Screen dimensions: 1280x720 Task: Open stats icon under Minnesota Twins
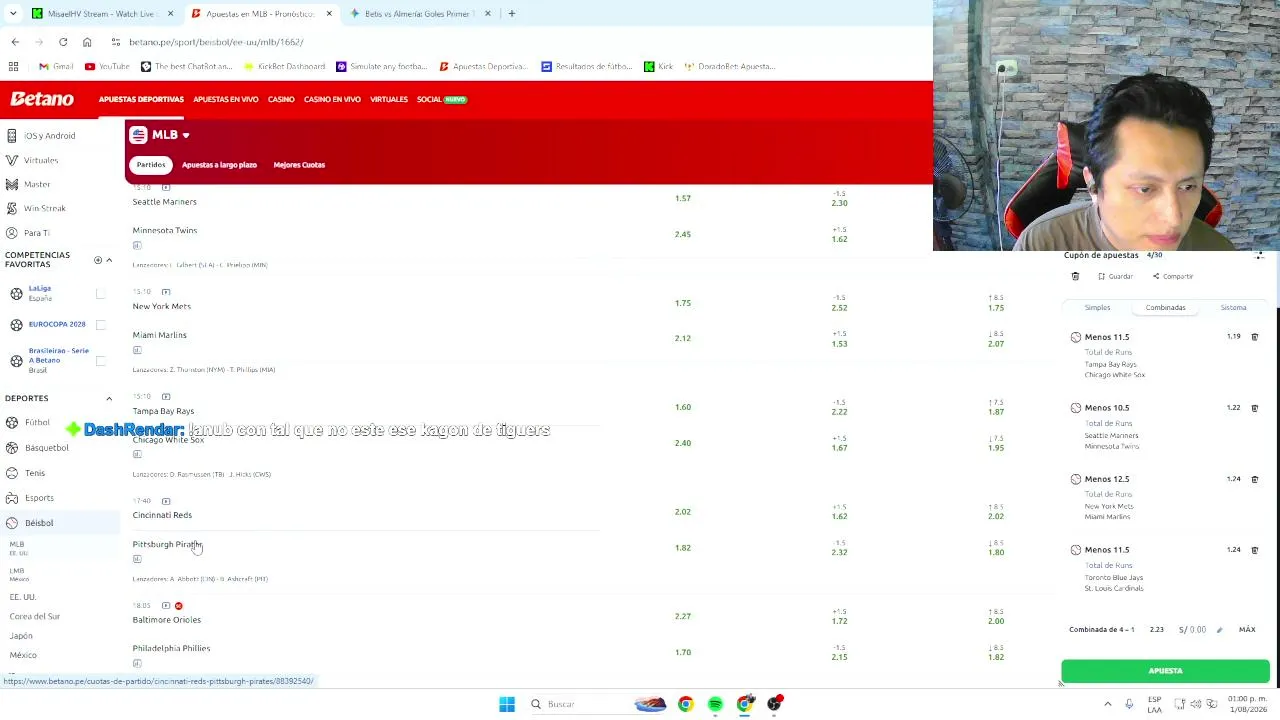[137, 245]
